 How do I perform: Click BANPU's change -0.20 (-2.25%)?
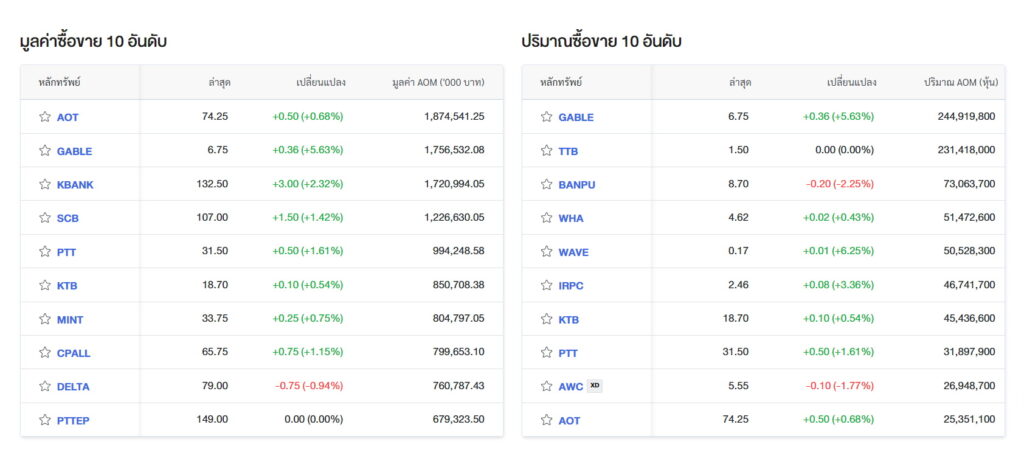(840, 184)
